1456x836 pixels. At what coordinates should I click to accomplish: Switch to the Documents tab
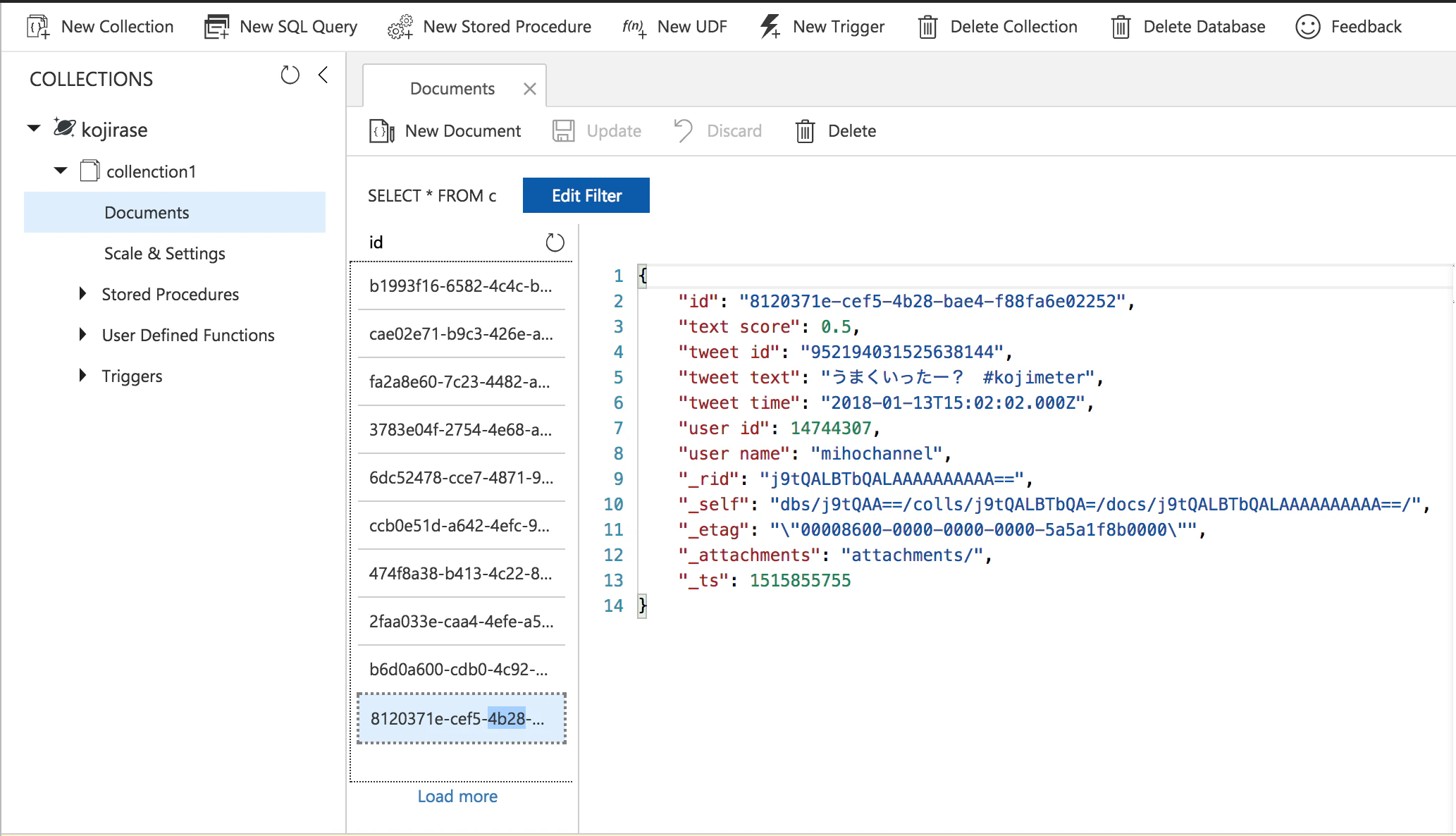(x=452, y=89)
